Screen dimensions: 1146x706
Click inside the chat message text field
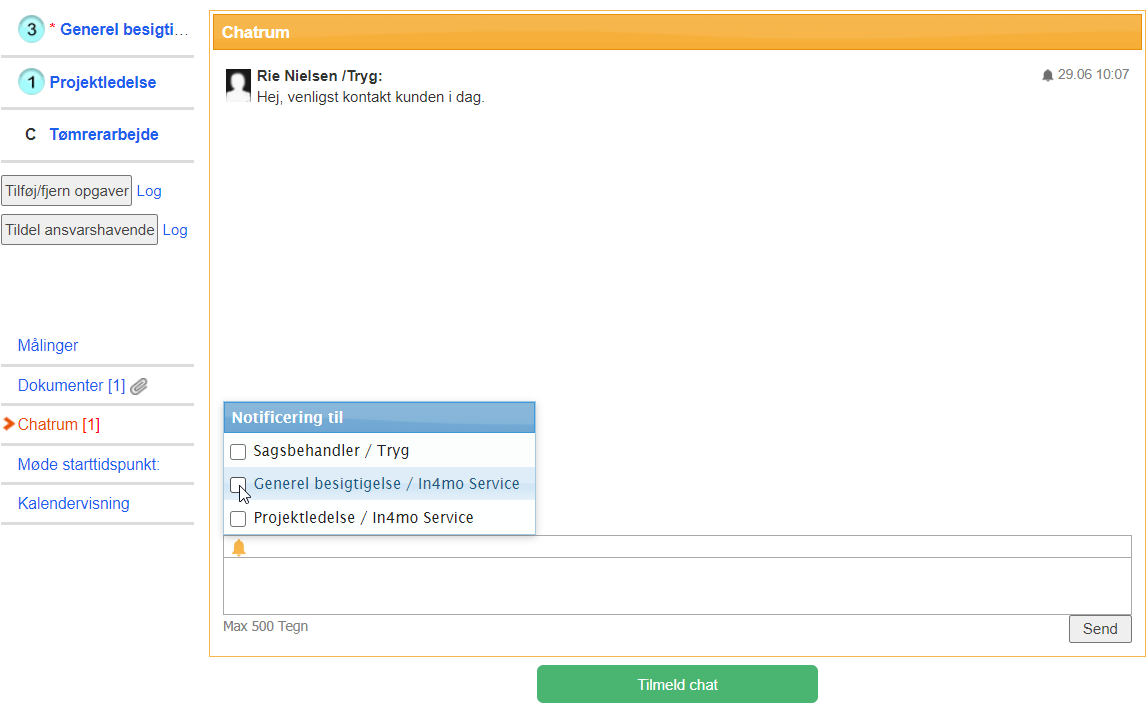pos(677,585)
